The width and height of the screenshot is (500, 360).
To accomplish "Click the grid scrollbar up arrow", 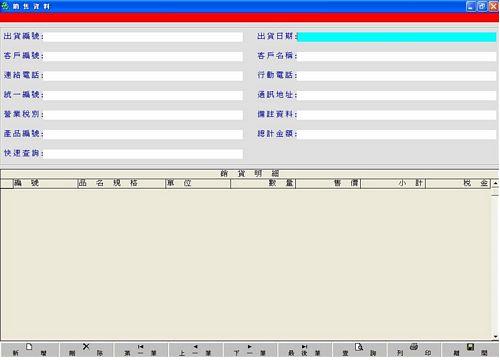I will point(495,183).
